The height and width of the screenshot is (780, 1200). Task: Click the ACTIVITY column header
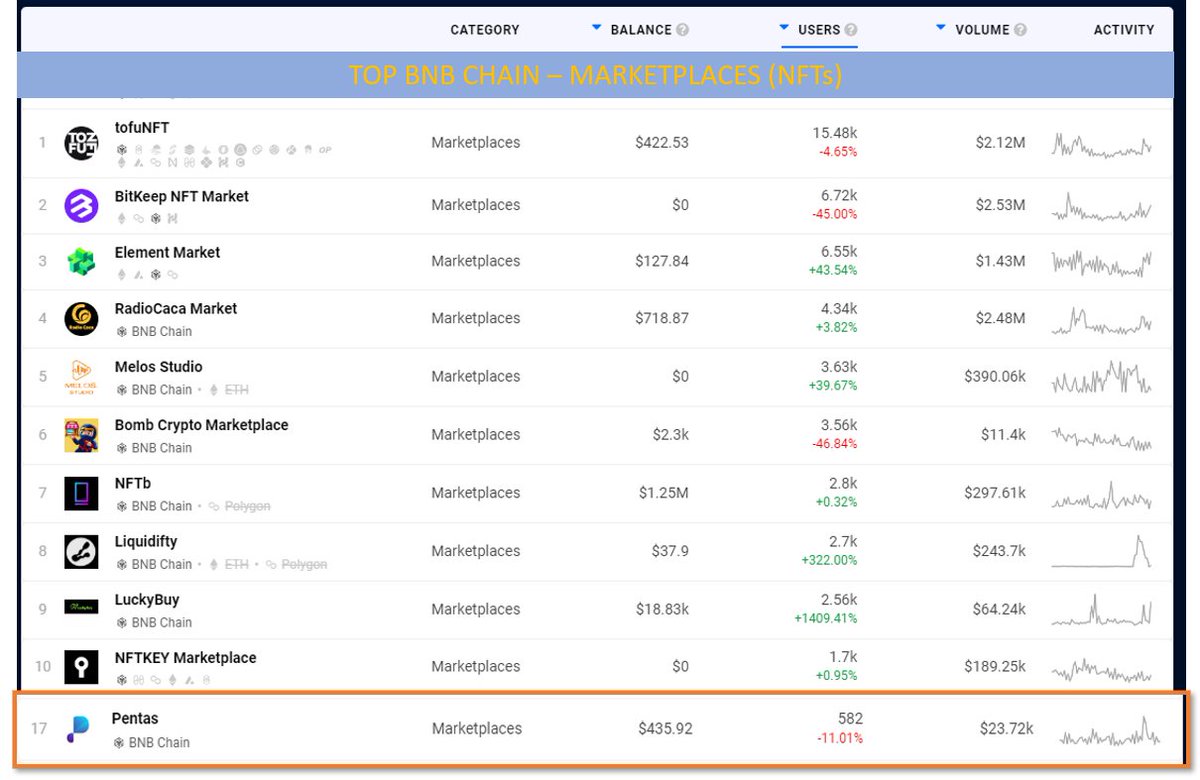click(x=1124, y=30)
